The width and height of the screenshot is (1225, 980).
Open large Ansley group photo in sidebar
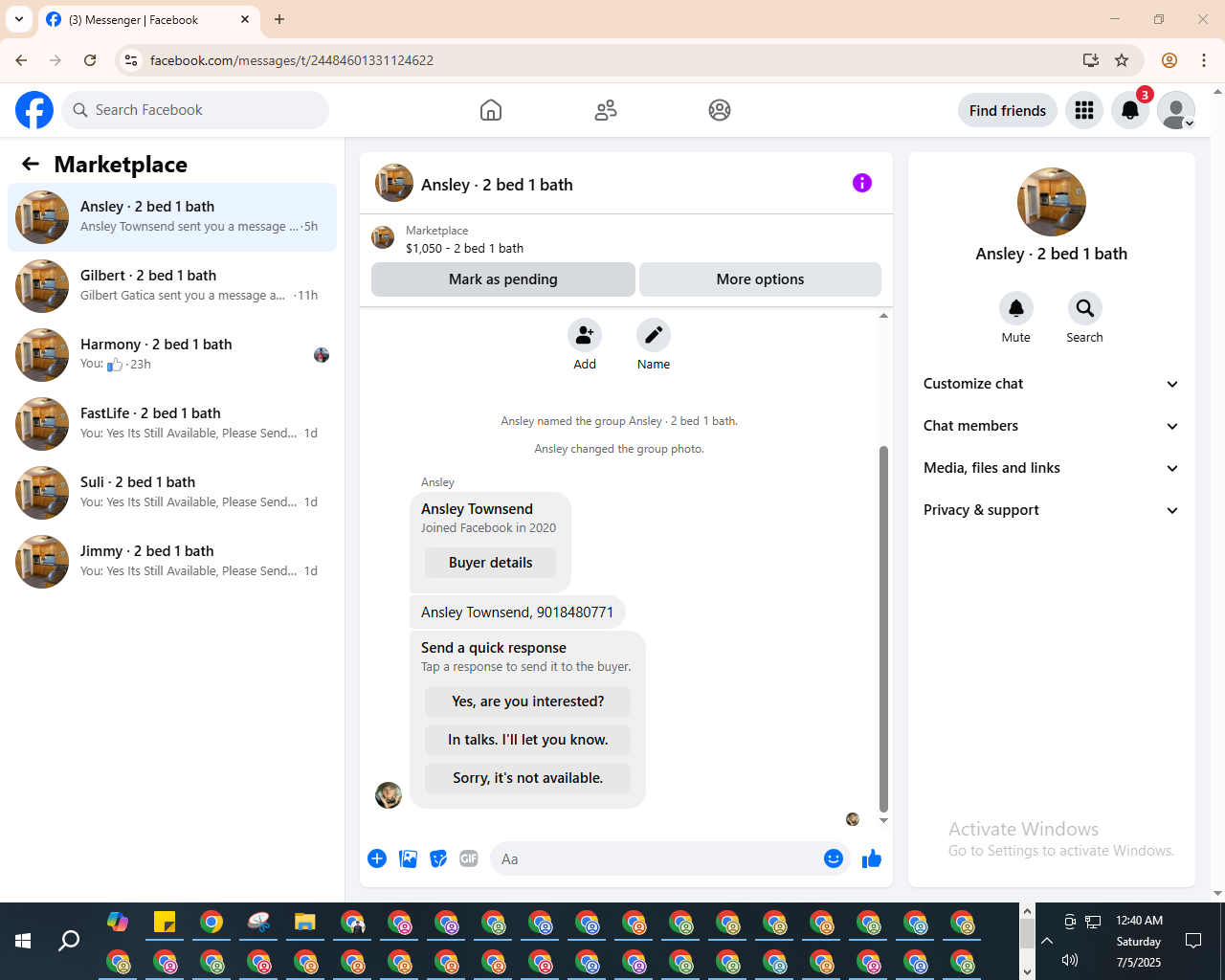(x=1052, y=202)
